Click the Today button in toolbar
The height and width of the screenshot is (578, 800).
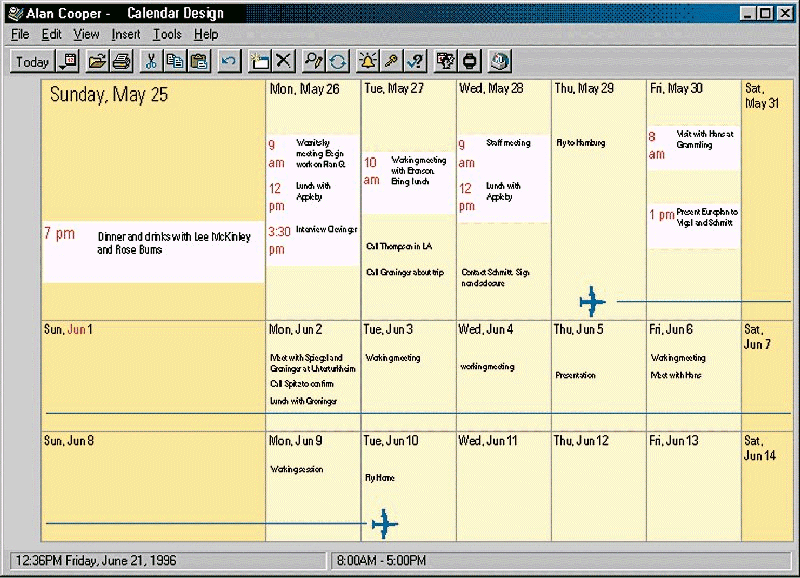point(32,62)
